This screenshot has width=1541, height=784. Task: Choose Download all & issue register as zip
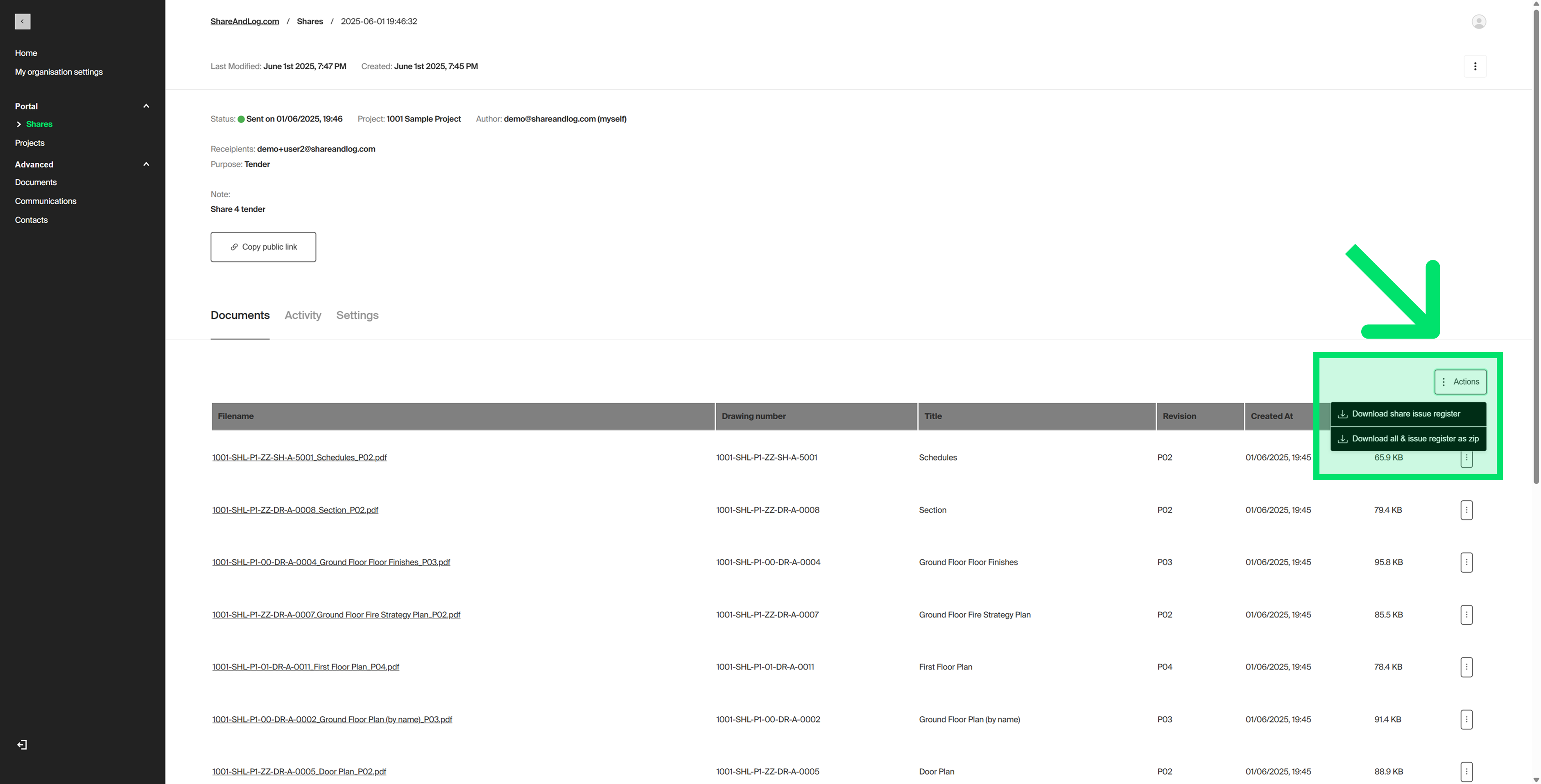[1408, 438]
